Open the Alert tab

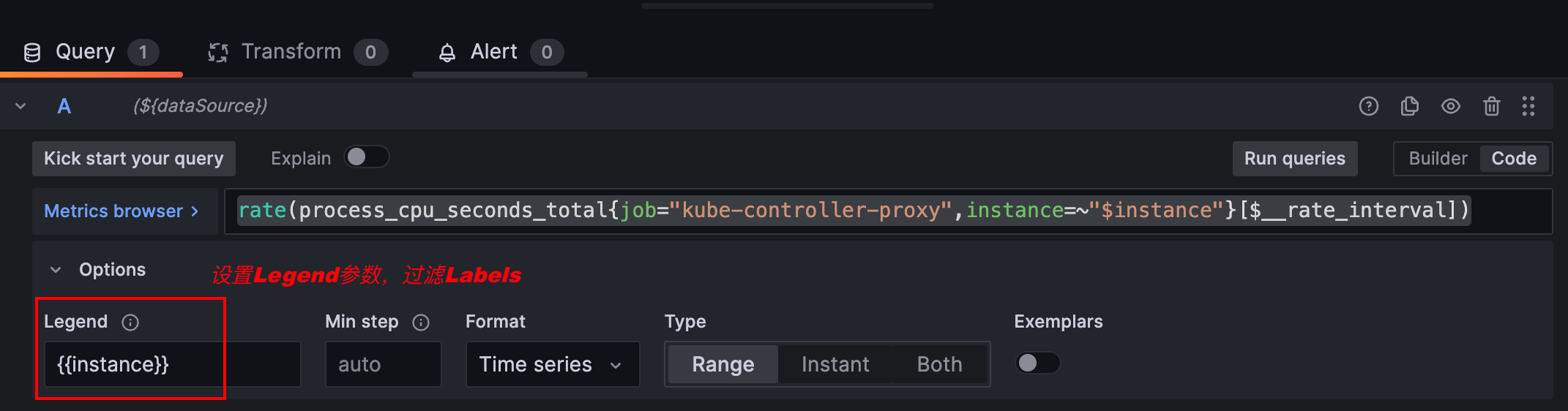pos(494,52)
